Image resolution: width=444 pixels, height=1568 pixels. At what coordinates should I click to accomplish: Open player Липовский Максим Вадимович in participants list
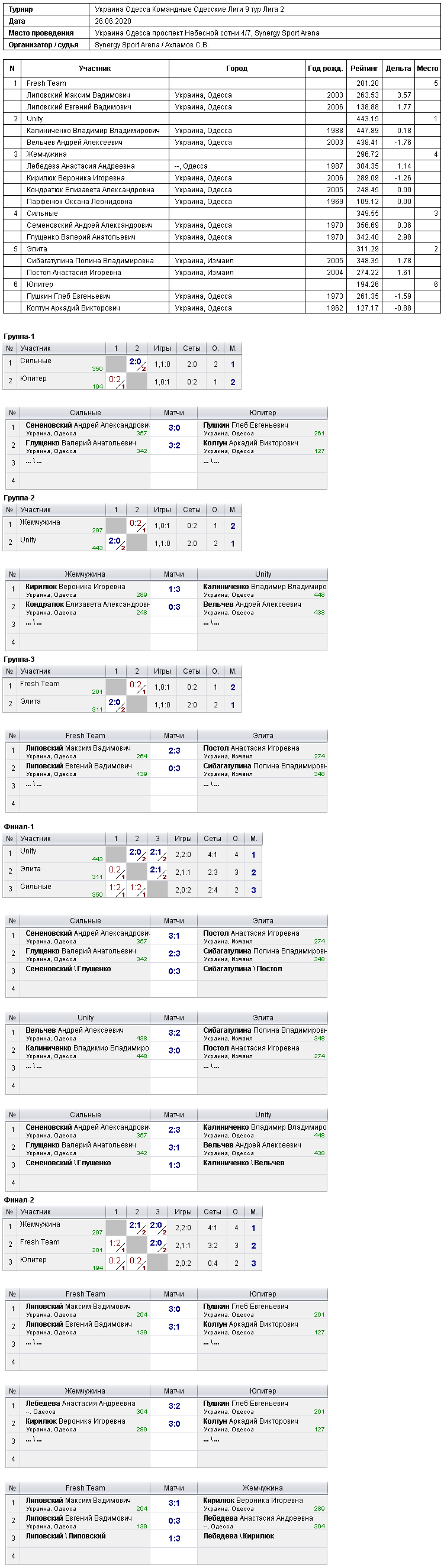point(78,95)
